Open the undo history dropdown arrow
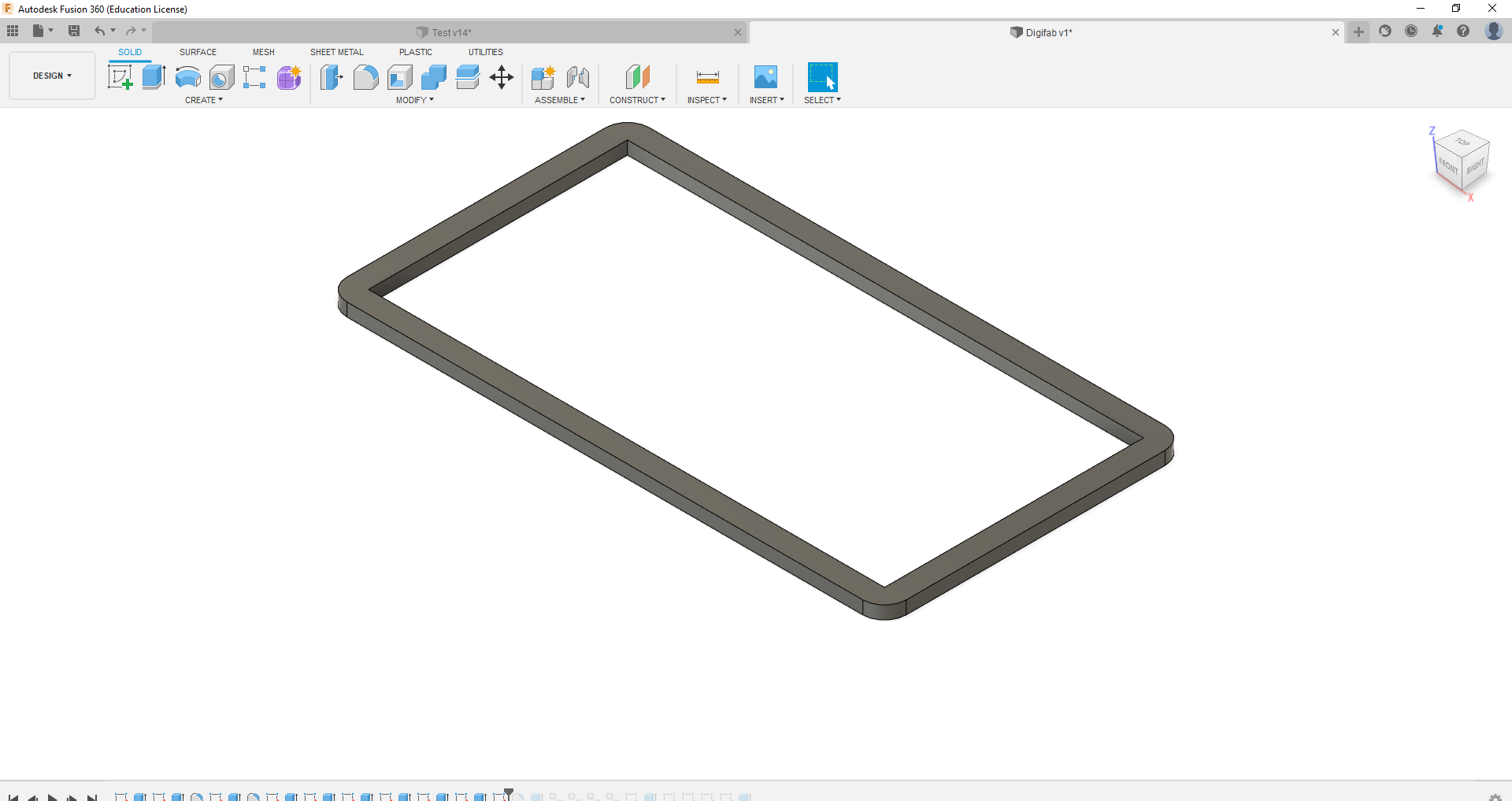Image resolution: width=1512 pixels, height=801 pixels. 113,31
